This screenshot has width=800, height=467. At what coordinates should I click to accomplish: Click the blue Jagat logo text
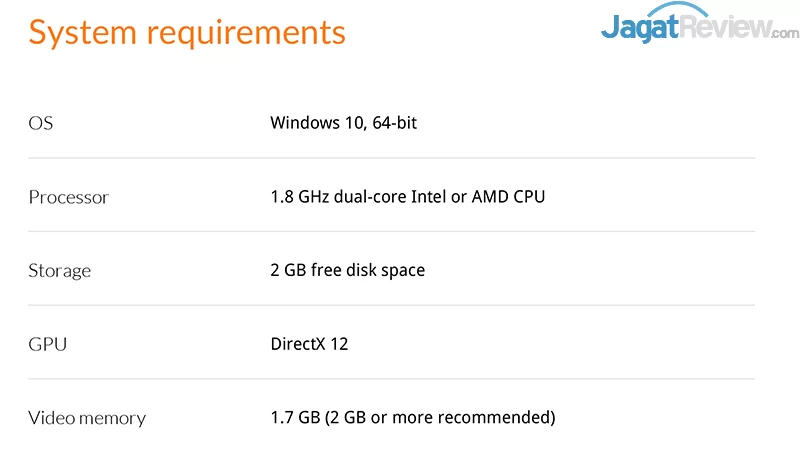(x=640, y=27)
